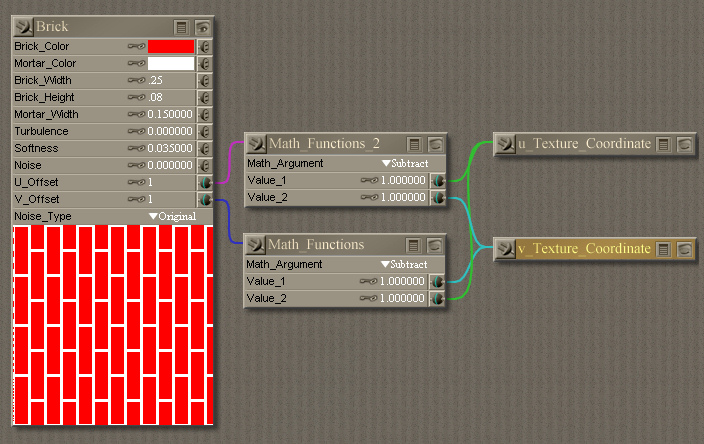The width and height of the screenshot is (704, 444).
Task: Open the Mortar_Color white swatch
Action: 171,63
